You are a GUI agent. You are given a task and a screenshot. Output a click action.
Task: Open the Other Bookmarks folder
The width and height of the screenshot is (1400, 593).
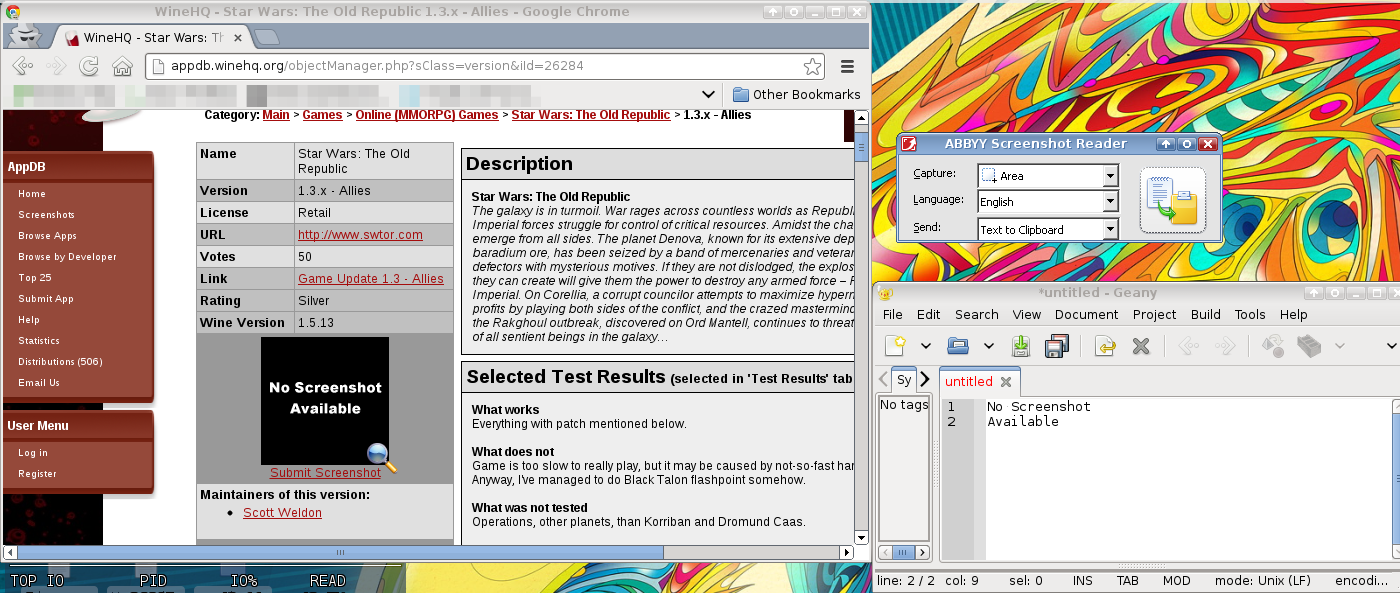[x=797, y=94]
